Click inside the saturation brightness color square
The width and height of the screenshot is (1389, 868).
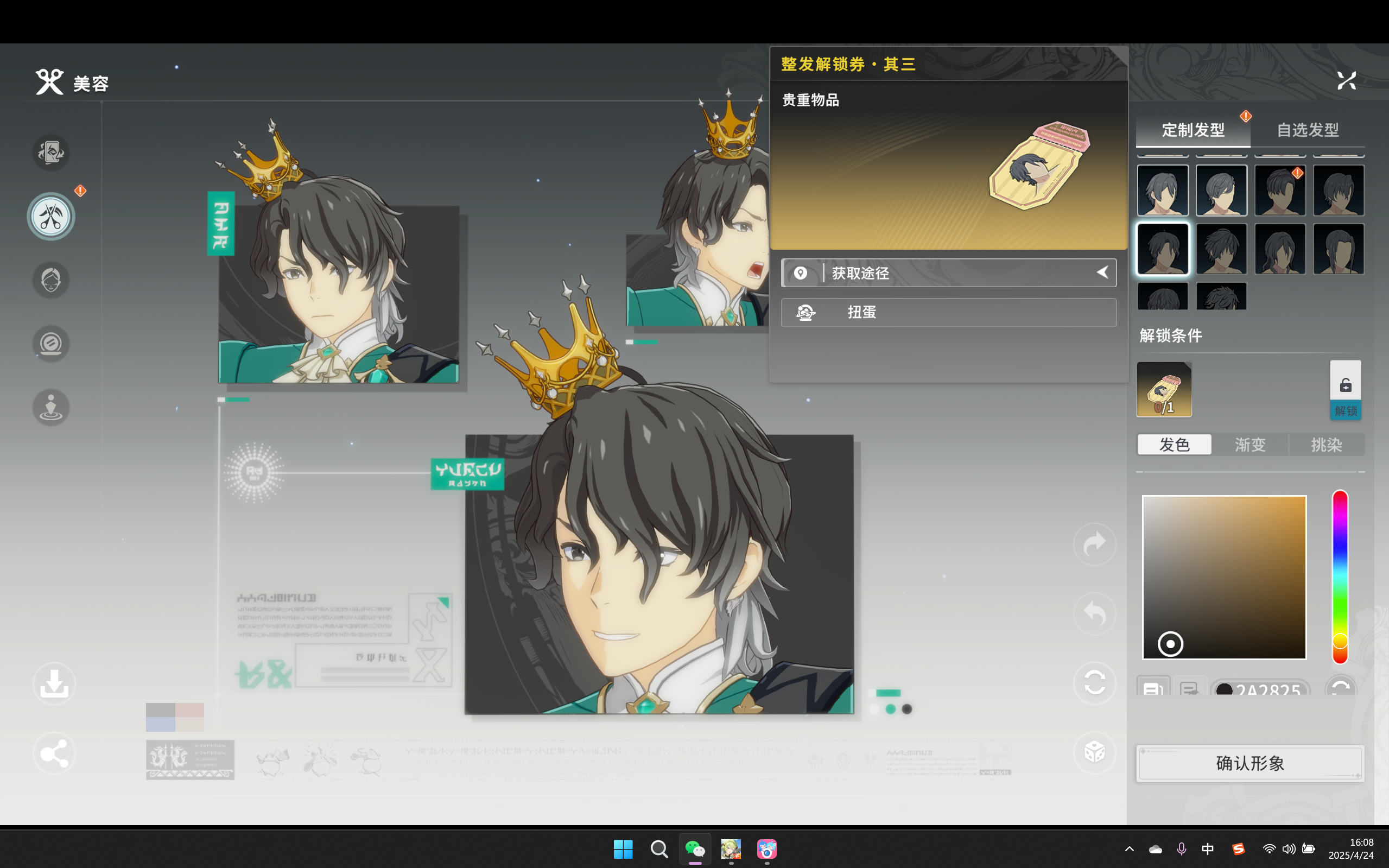click(x=1225, y=578)
